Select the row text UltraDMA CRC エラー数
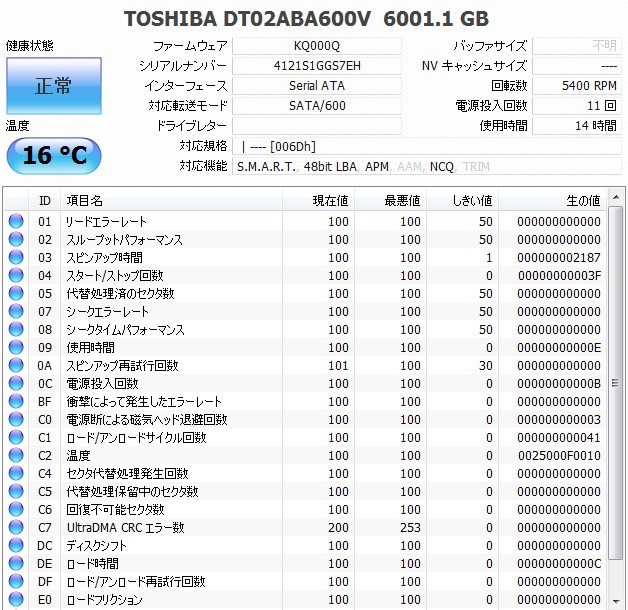Image resolution: width=628 pixels, height=610 pixels. click(x=125, y=527)
